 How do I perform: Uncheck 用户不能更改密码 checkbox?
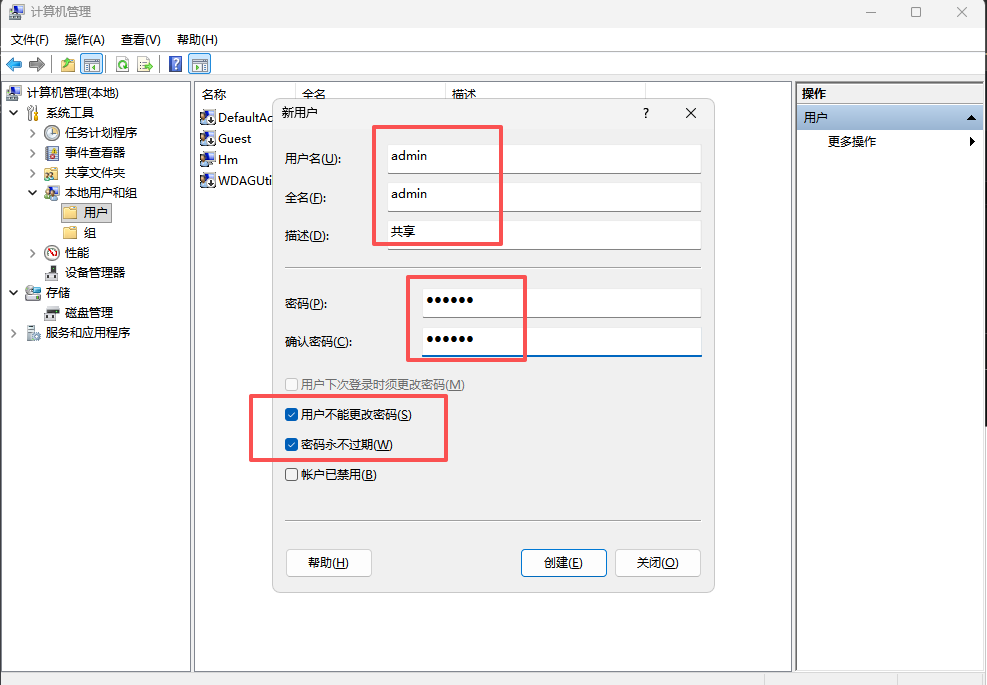(292, 414)
